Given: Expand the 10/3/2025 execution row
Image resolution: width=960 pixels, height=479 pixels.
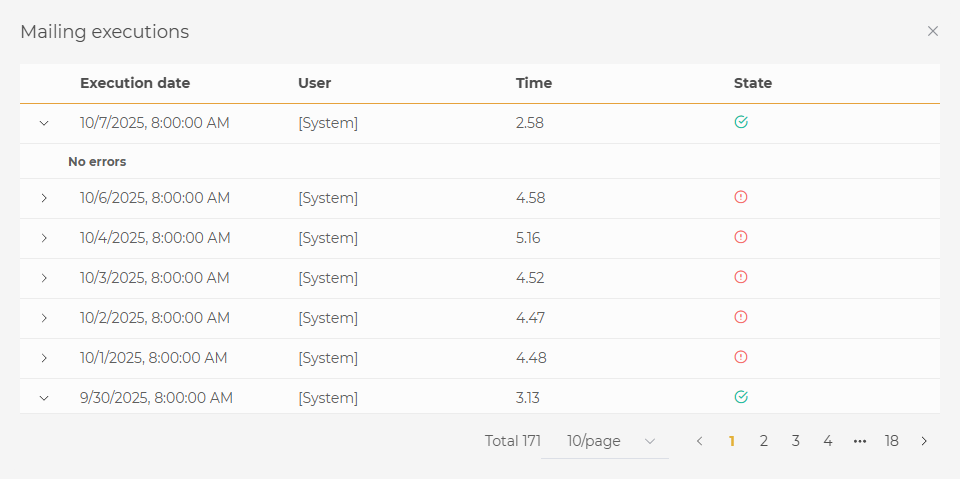Looking at the screenshot, I should click(x=44, y=278).
